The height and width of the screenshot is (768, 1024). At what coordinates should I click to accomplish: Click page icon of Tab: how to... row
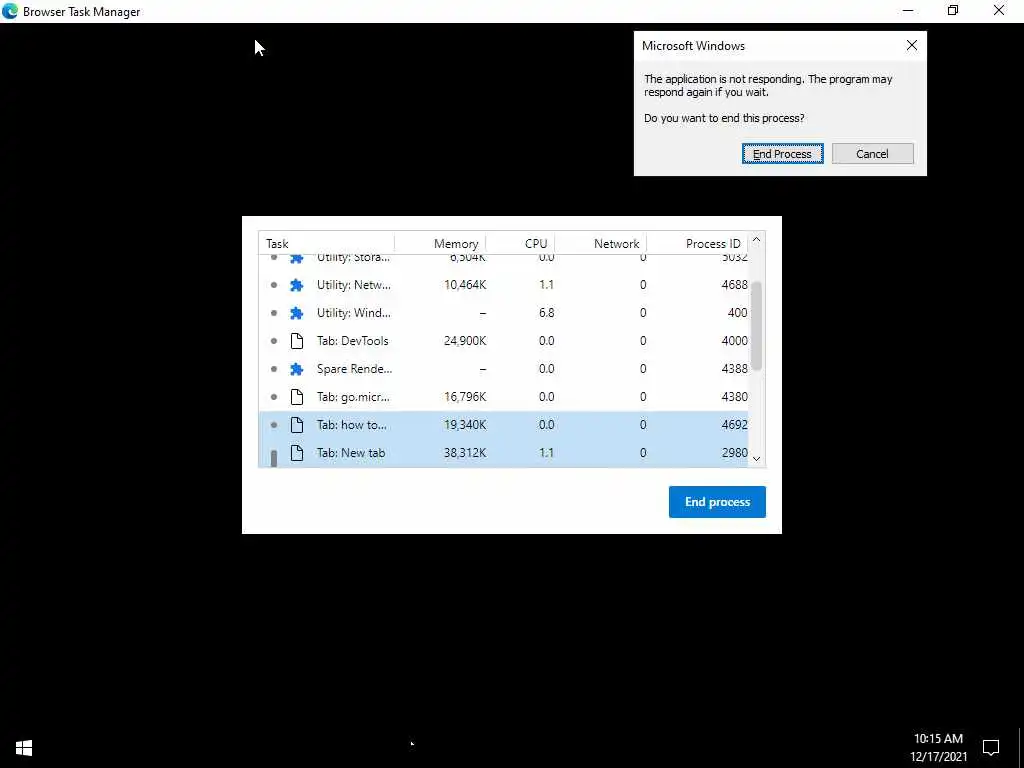click(296, 425)
